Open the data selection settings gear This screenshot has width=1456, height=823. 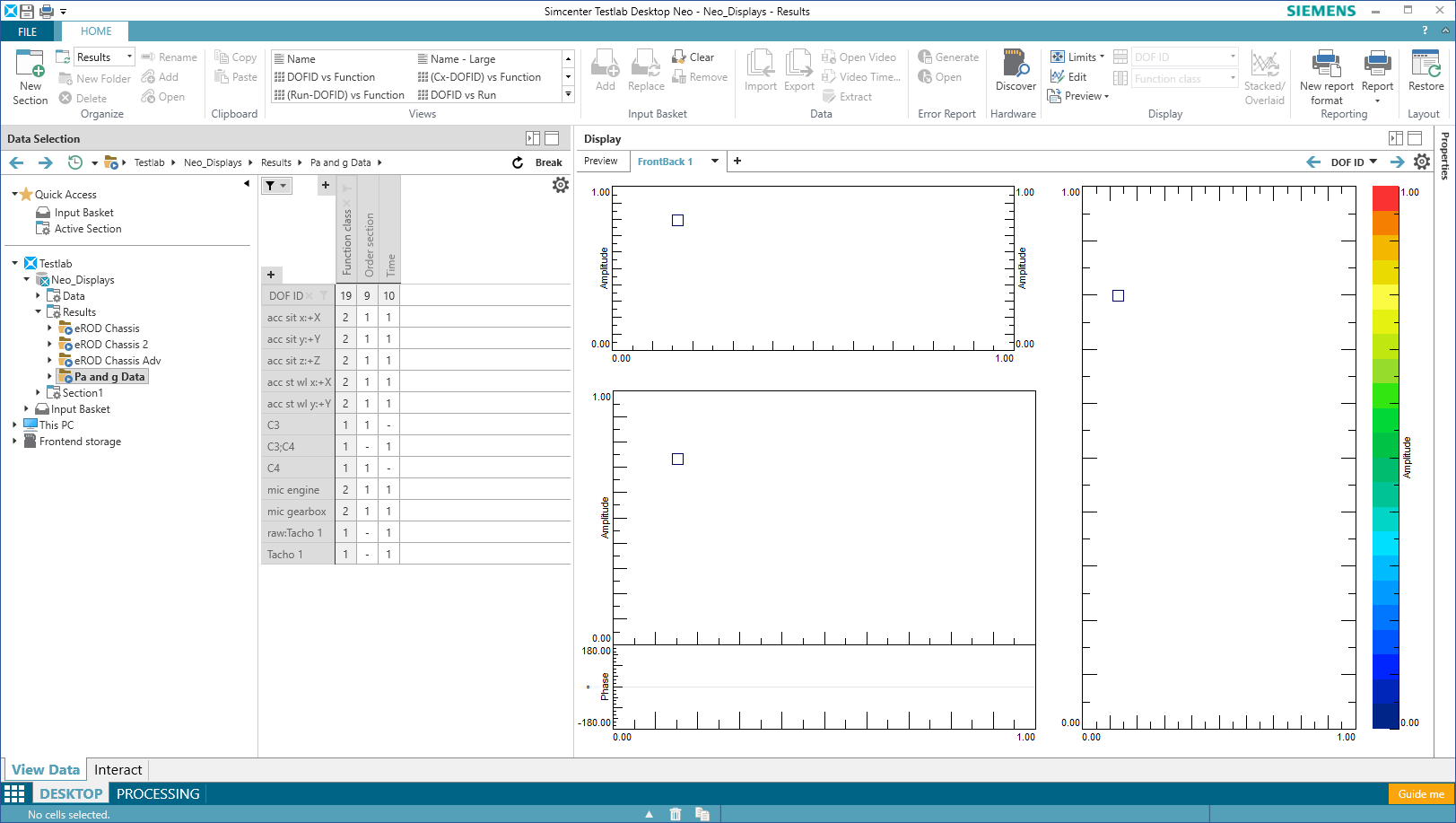point(561,185)
